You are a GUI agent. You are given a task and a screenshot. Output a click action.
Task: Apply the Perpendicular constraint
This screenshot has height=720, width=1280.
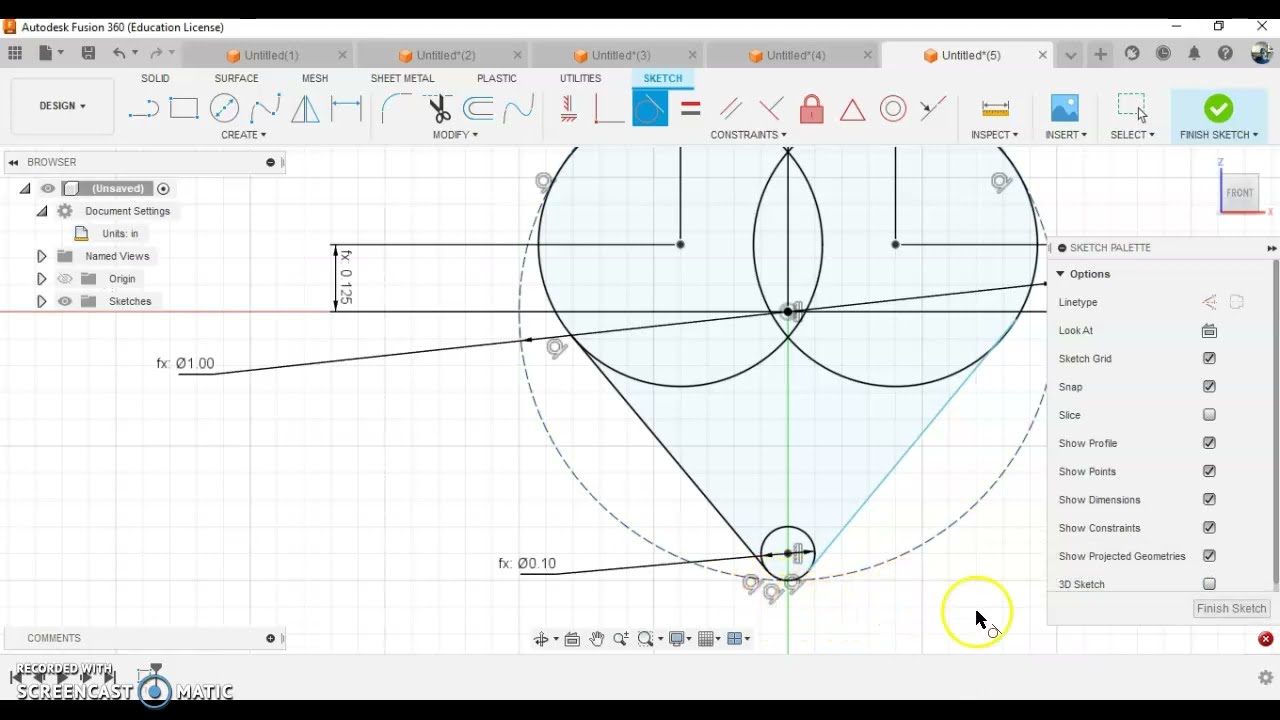(771, 108)
